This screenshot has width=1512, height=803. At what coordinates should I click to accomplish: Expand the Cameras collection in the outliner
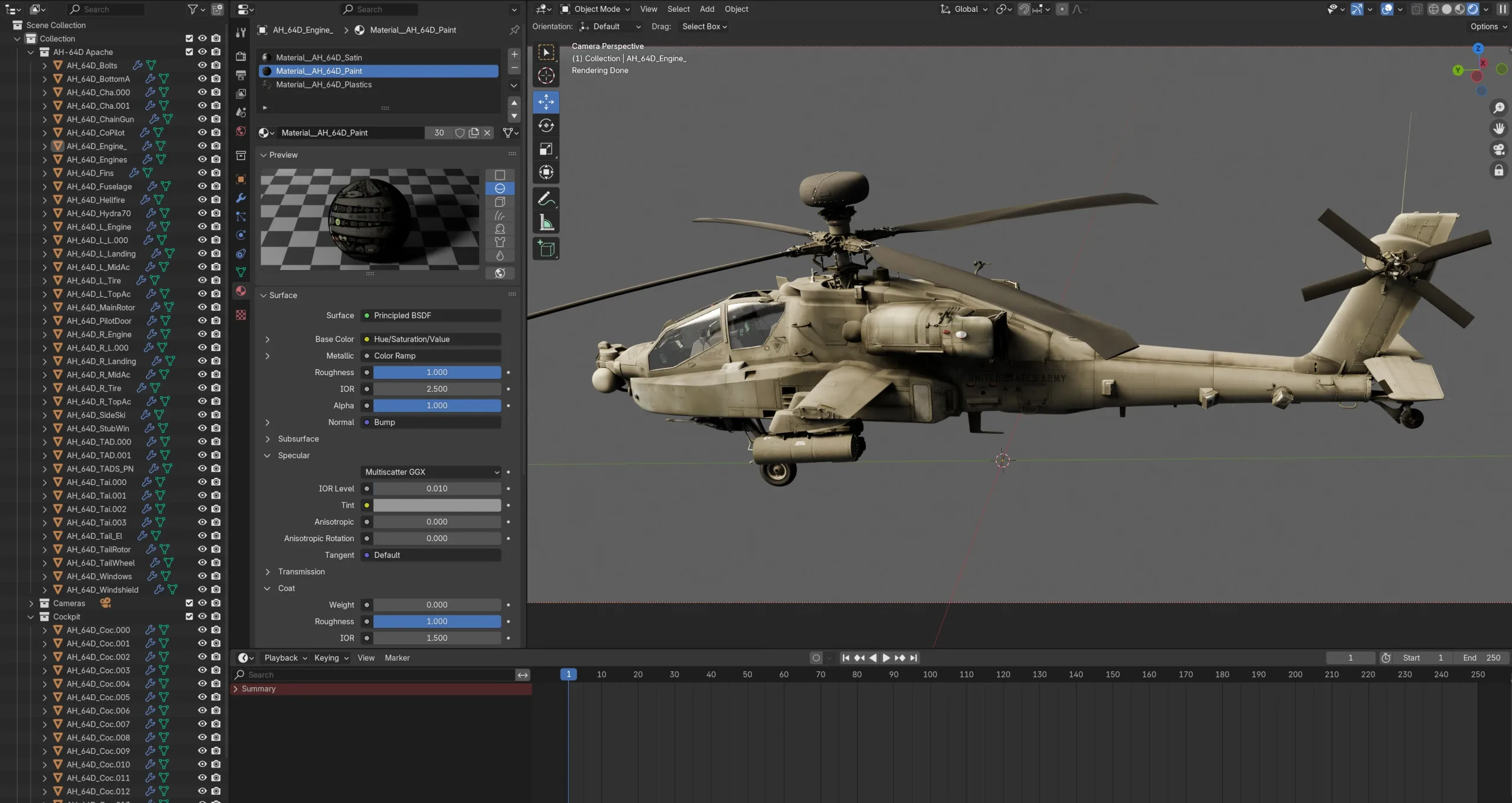(31, 603)
